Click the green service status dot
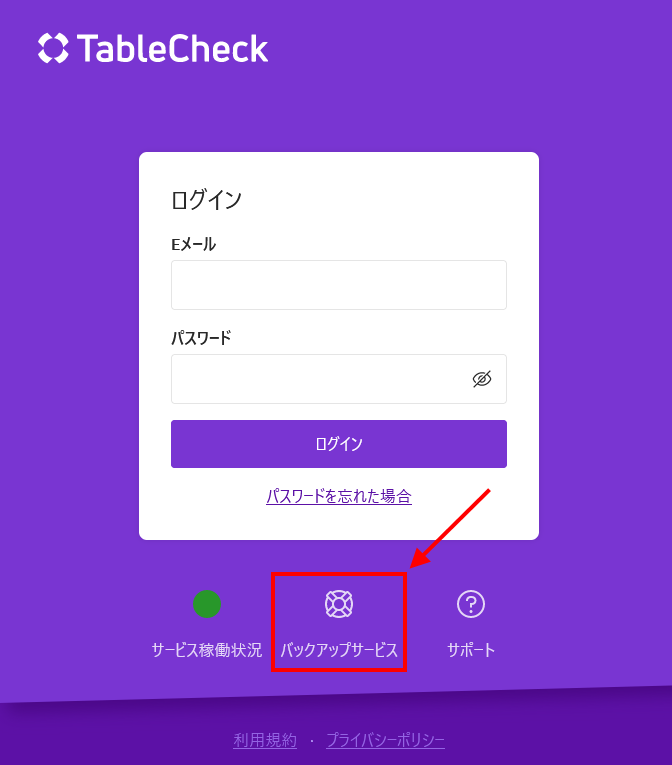Screen dimensions: 672x765 pyautogui.click(x=207, y=604)
